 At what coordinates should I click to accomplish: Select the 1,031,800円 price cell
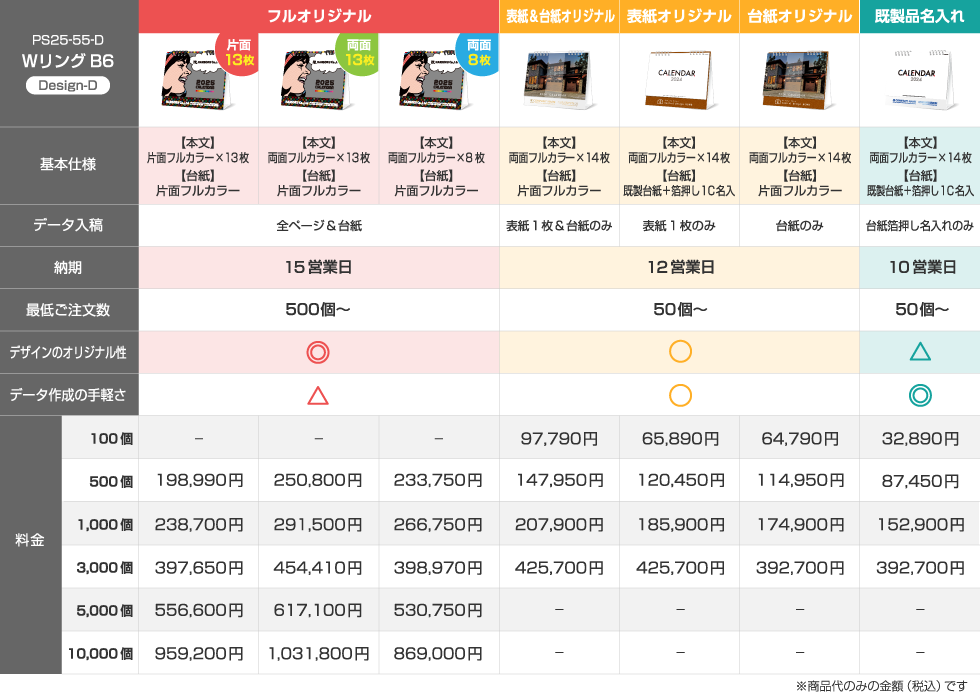[x=318, y=654]
